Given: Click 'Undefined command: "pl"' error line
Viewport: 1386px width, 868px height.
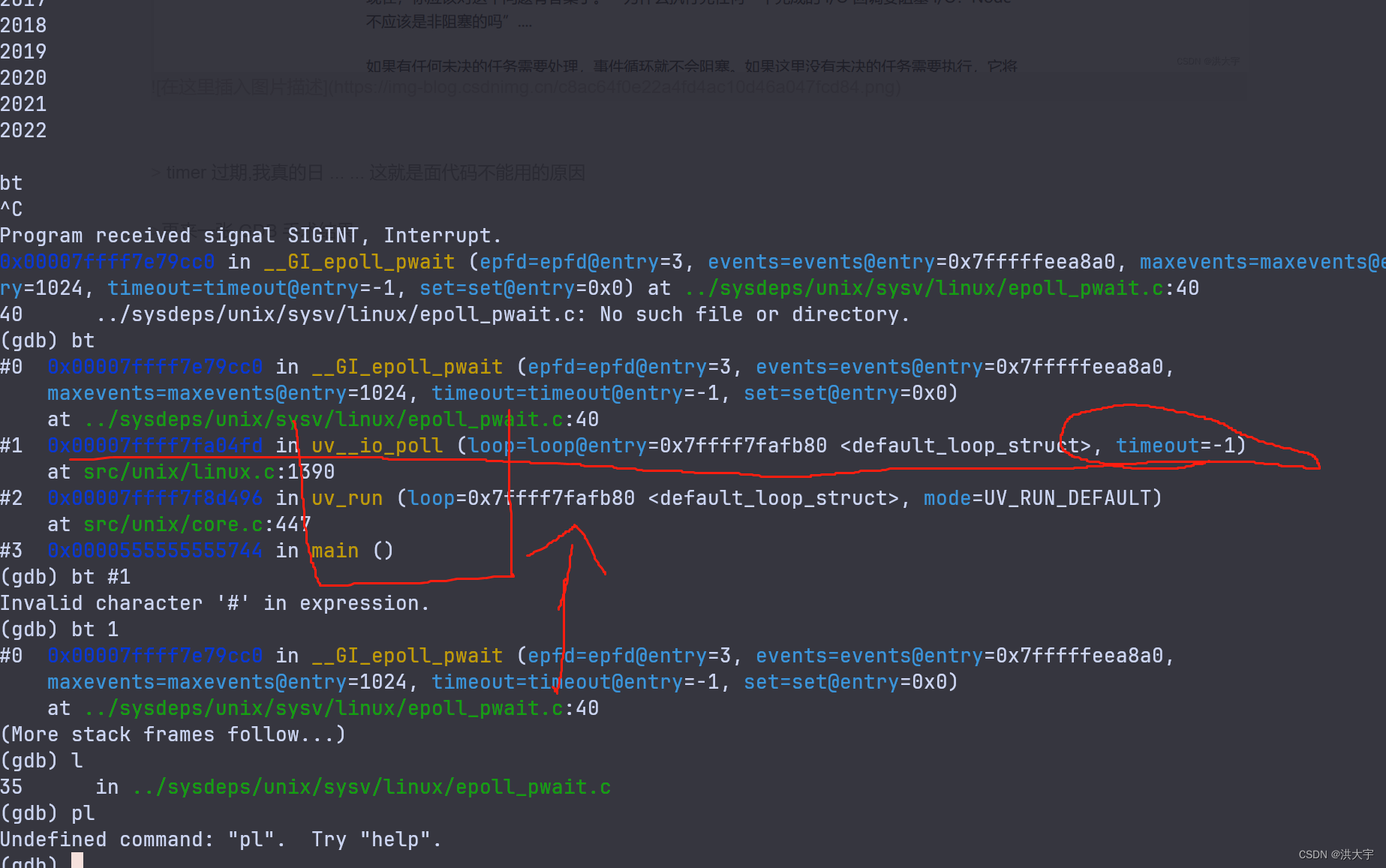Looking at the screenshot, I should coord(221,839).
